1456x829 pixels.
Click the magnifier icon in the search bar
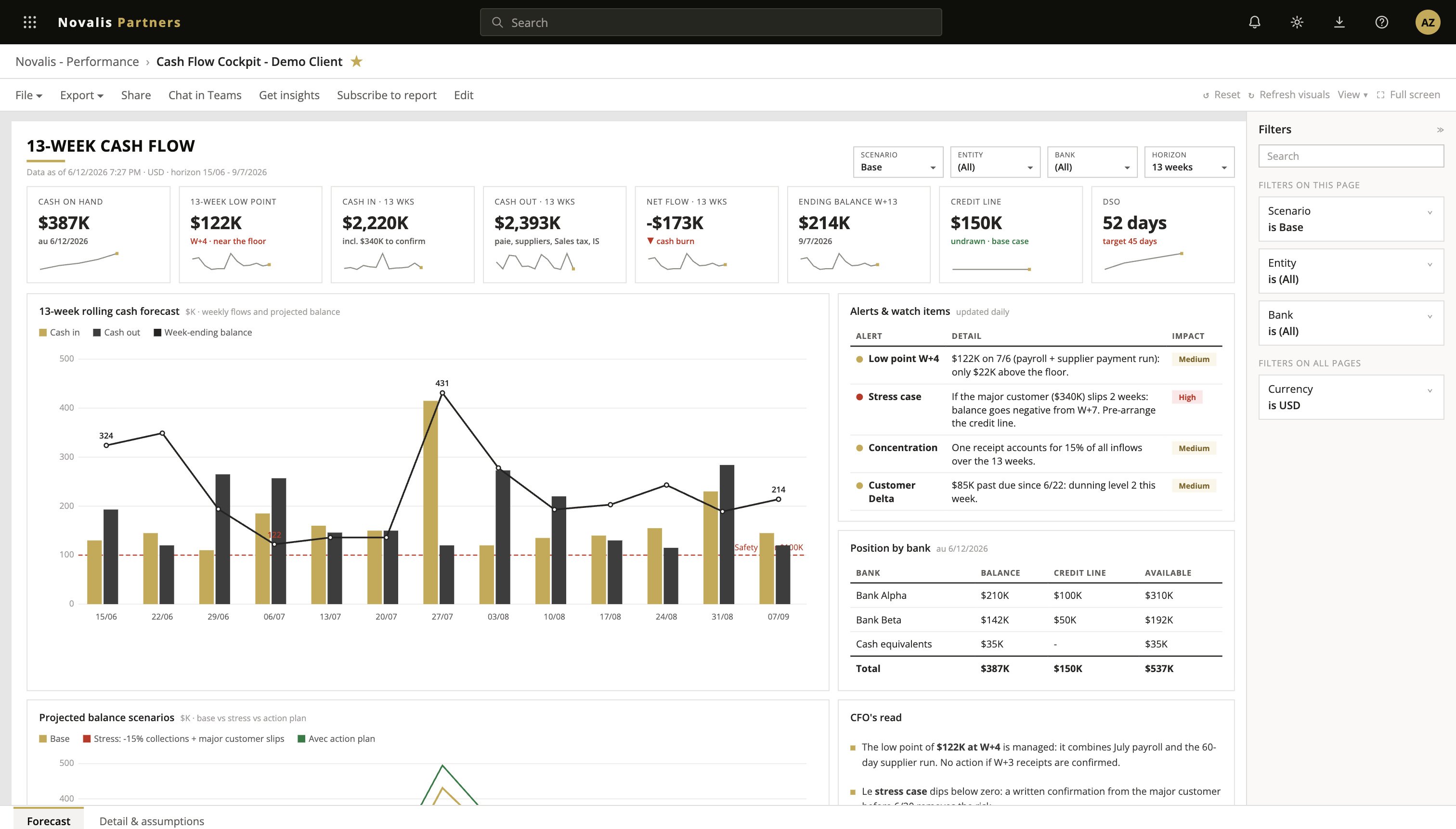(x=497, y=22)
